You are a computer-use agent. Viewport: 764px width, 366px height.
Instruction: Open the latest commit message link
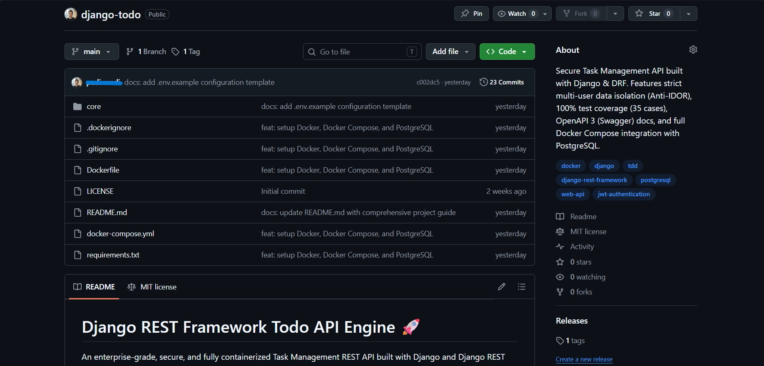199,82
